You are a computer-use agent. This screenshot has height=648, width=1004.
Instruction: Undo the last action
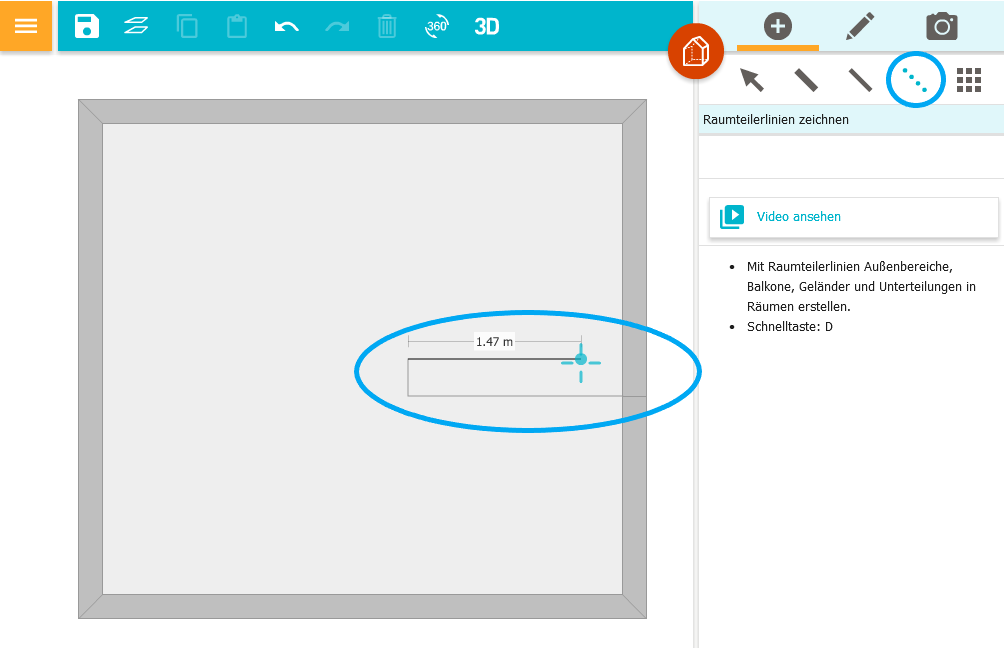[x=287, y=26]
